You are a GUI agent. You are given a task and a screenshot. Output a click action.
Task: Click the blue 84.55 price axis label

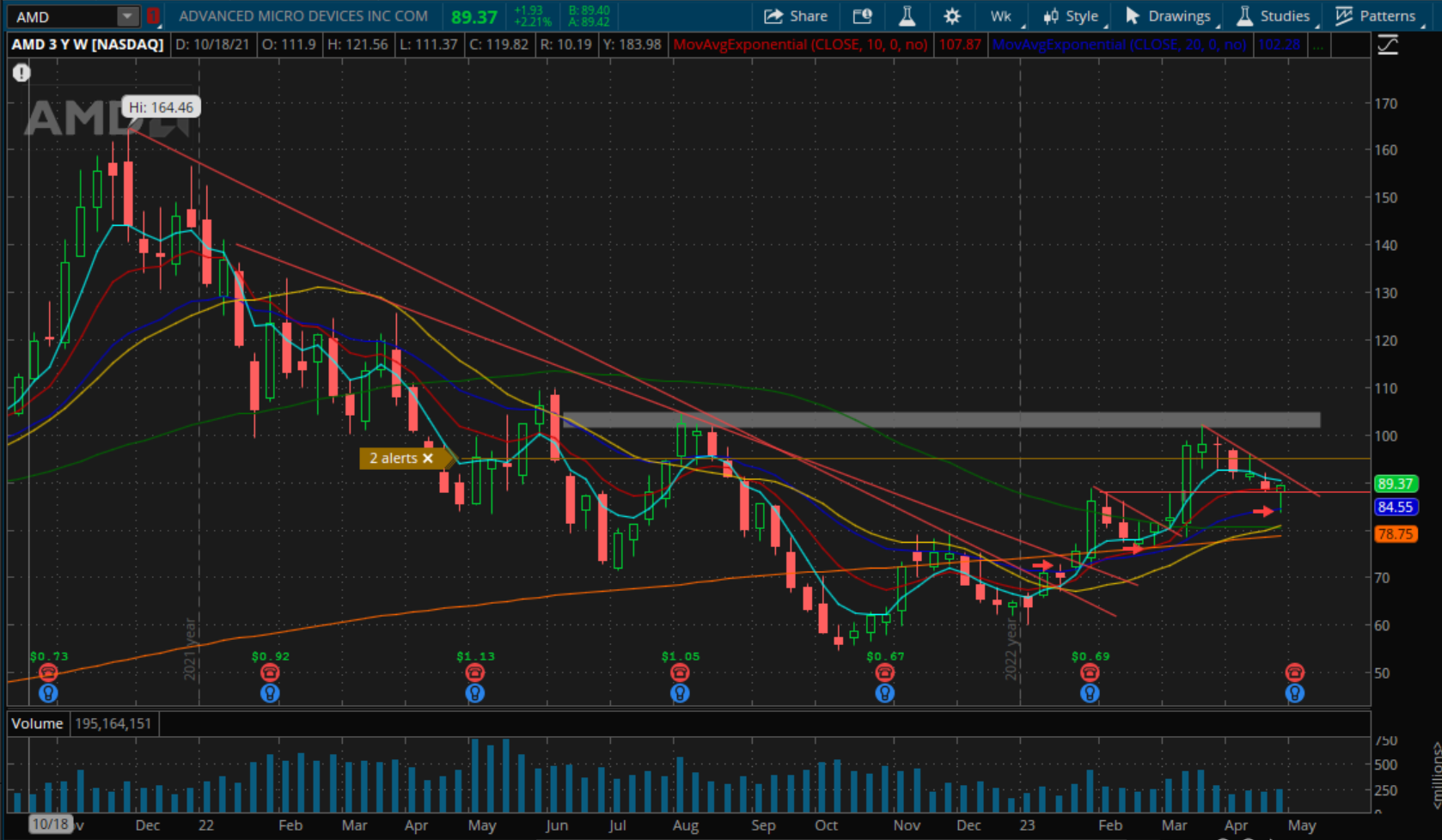1395,508
